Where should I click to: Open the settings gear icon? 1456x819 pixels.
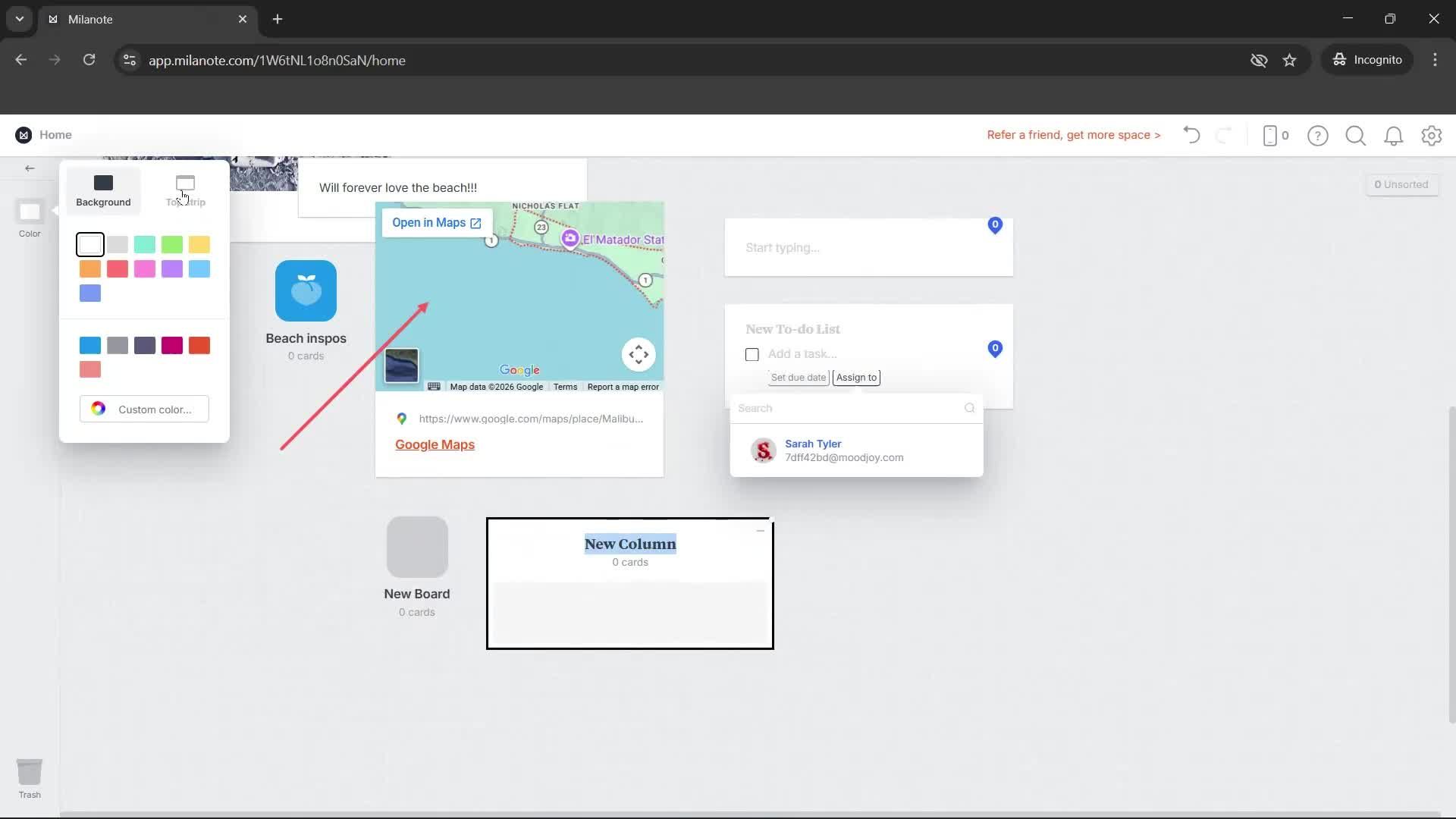click(1431, 136)
